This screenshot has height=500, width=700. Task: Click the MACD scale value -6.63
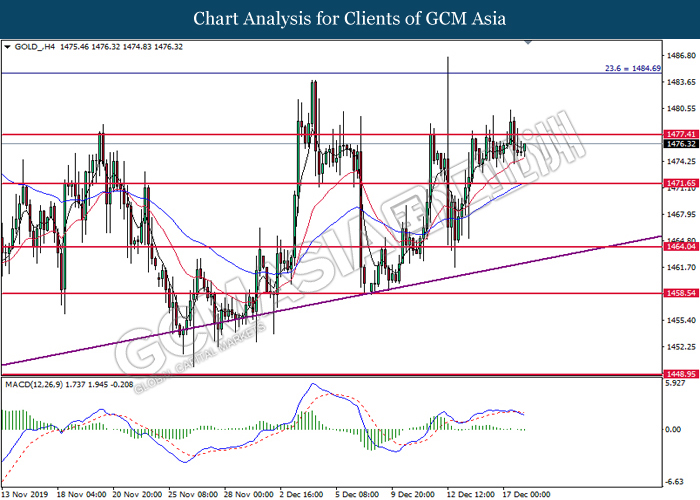coord(676,478)
